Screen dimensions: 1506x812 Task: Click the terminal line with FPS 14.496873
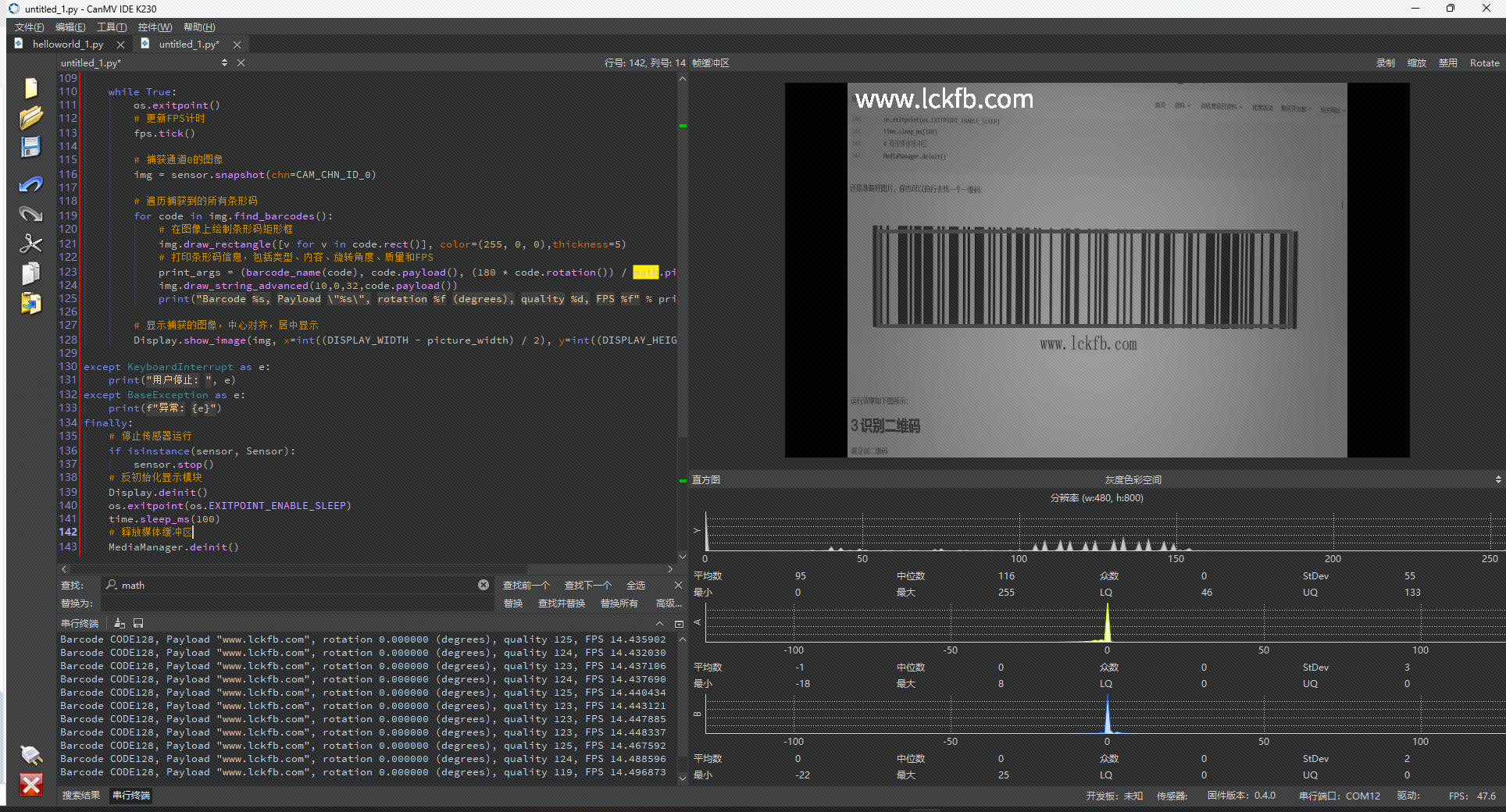coord(363,772)
